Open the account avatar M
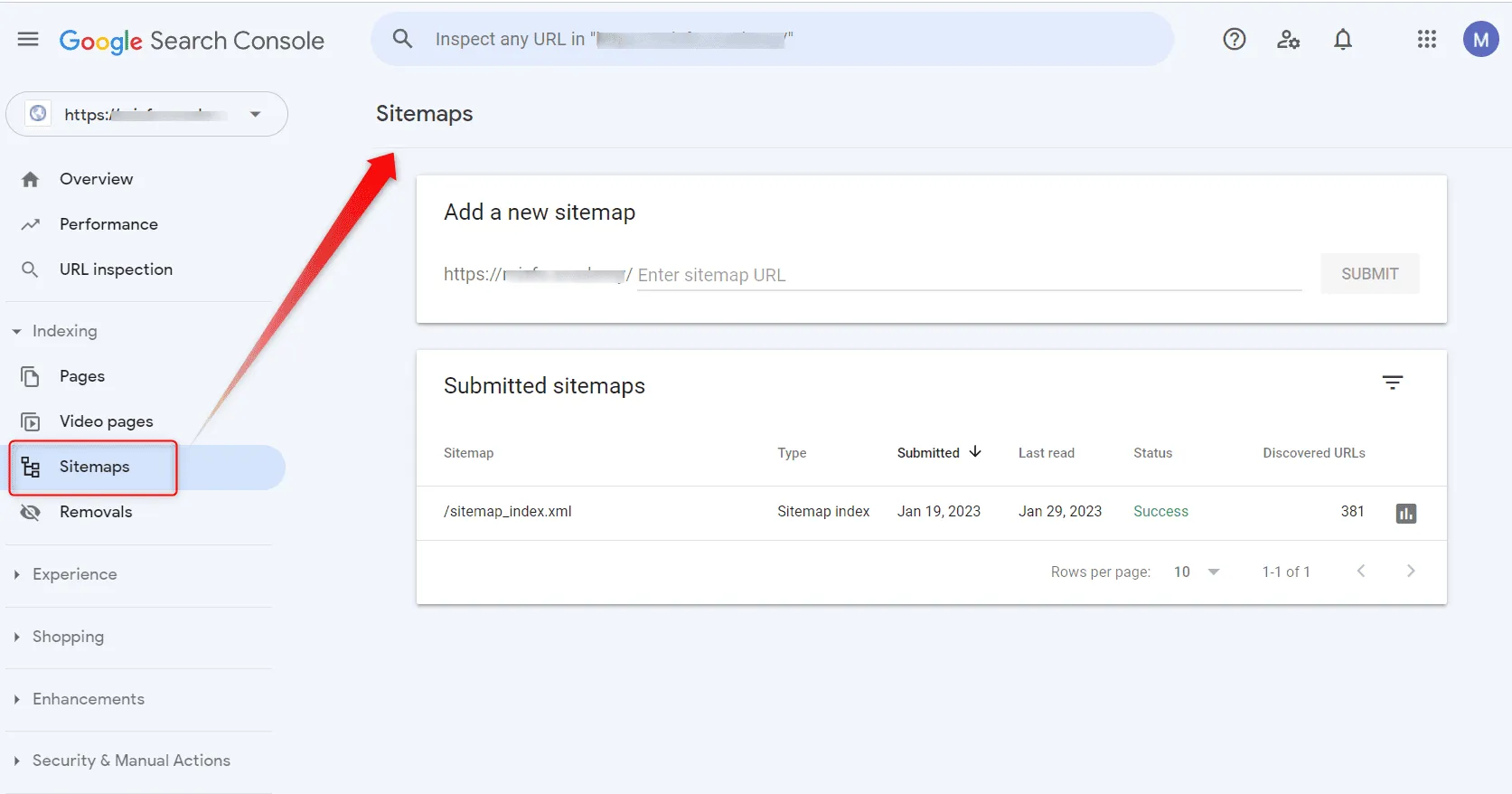This screenshot has height=794, width=1512. [x=1480, y=39]
